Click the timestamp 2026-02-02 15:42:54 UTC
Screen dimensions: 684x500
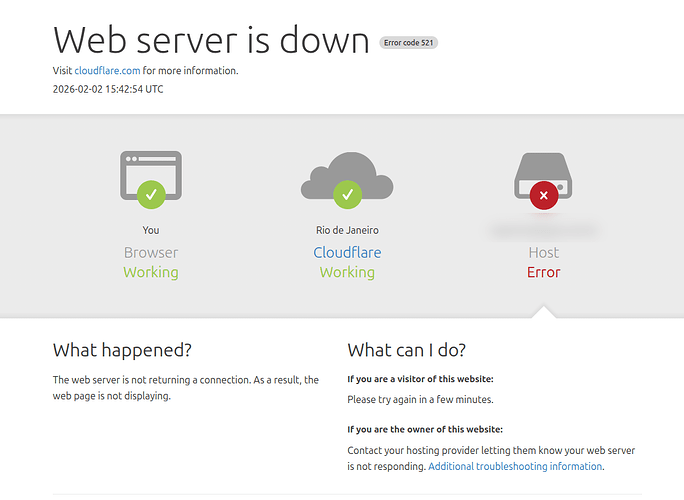point(108,89)
